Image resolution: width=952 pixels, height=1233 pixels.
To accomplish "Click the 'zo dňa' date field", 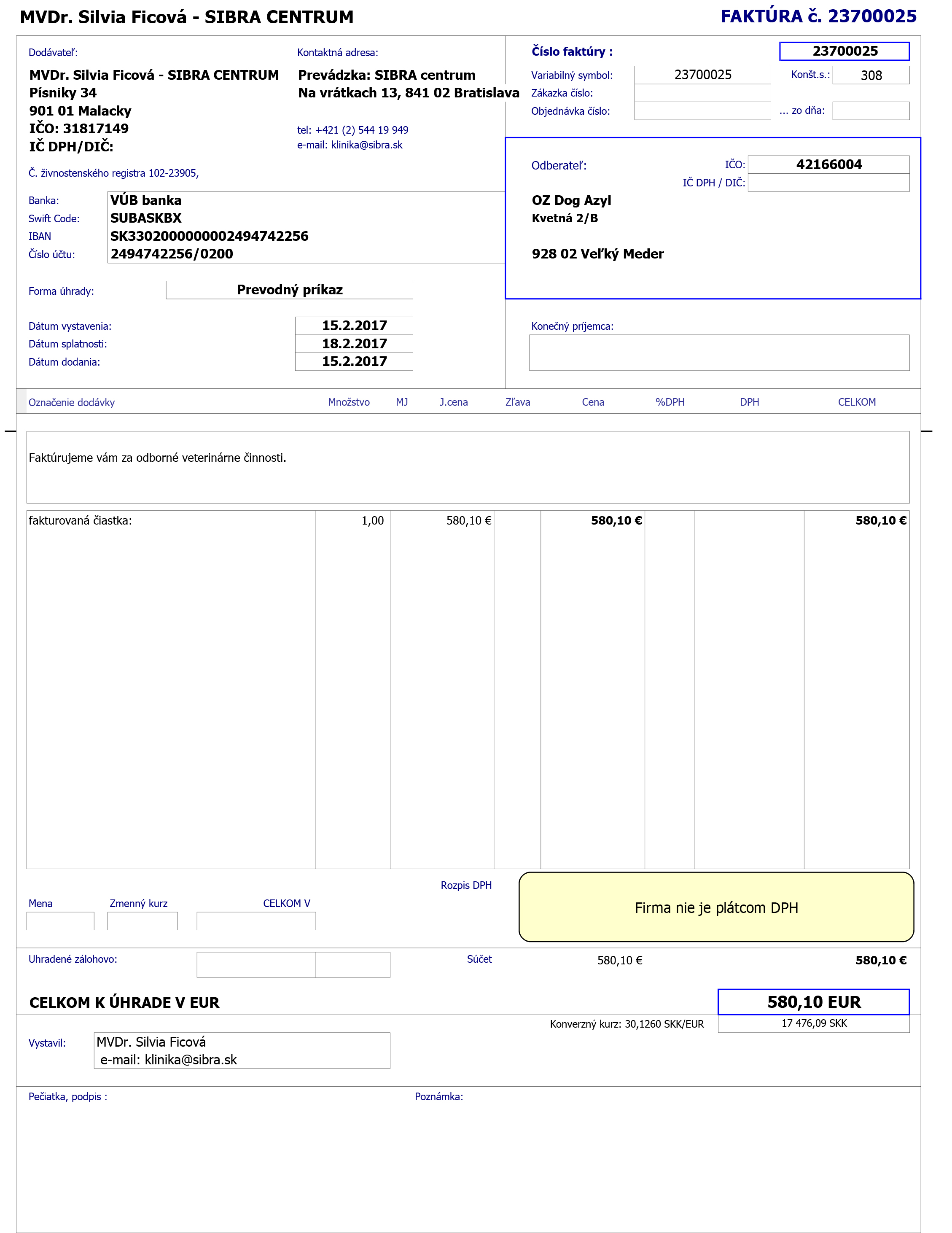I will click(x=870, y=111).
